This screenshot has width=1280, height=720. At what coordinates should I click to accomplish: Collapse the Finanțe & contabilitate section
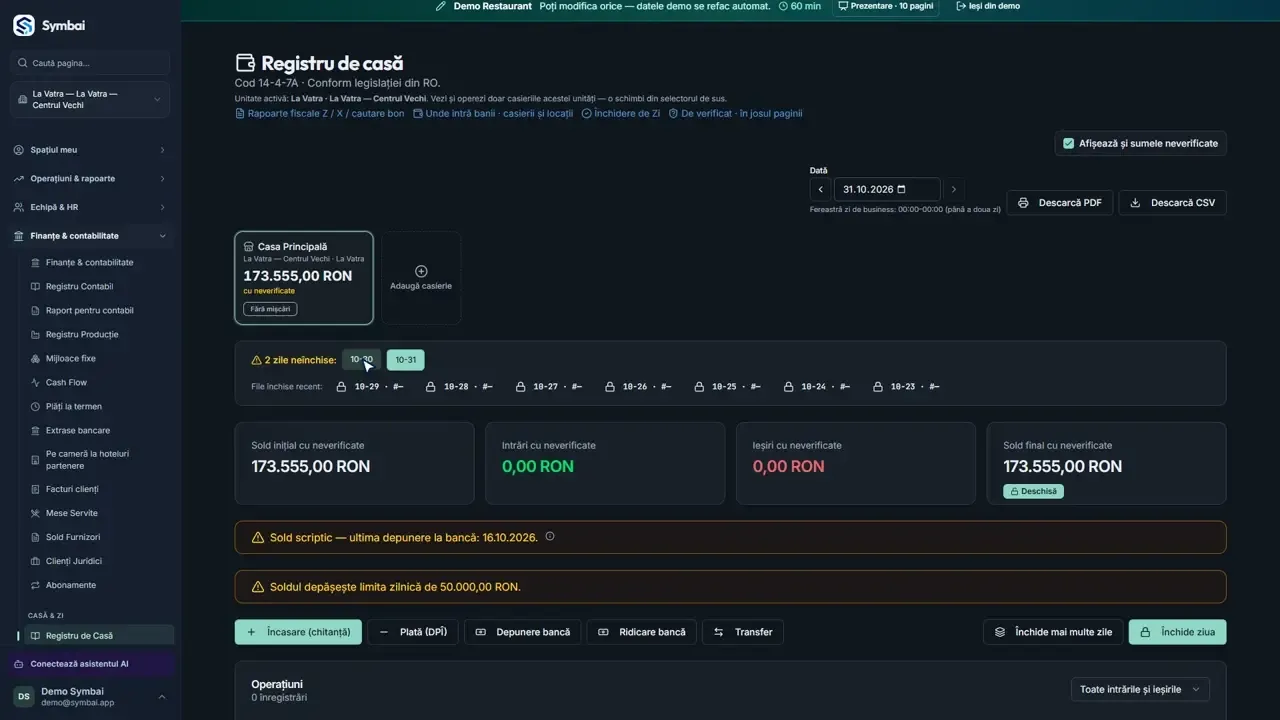point(90,236)
